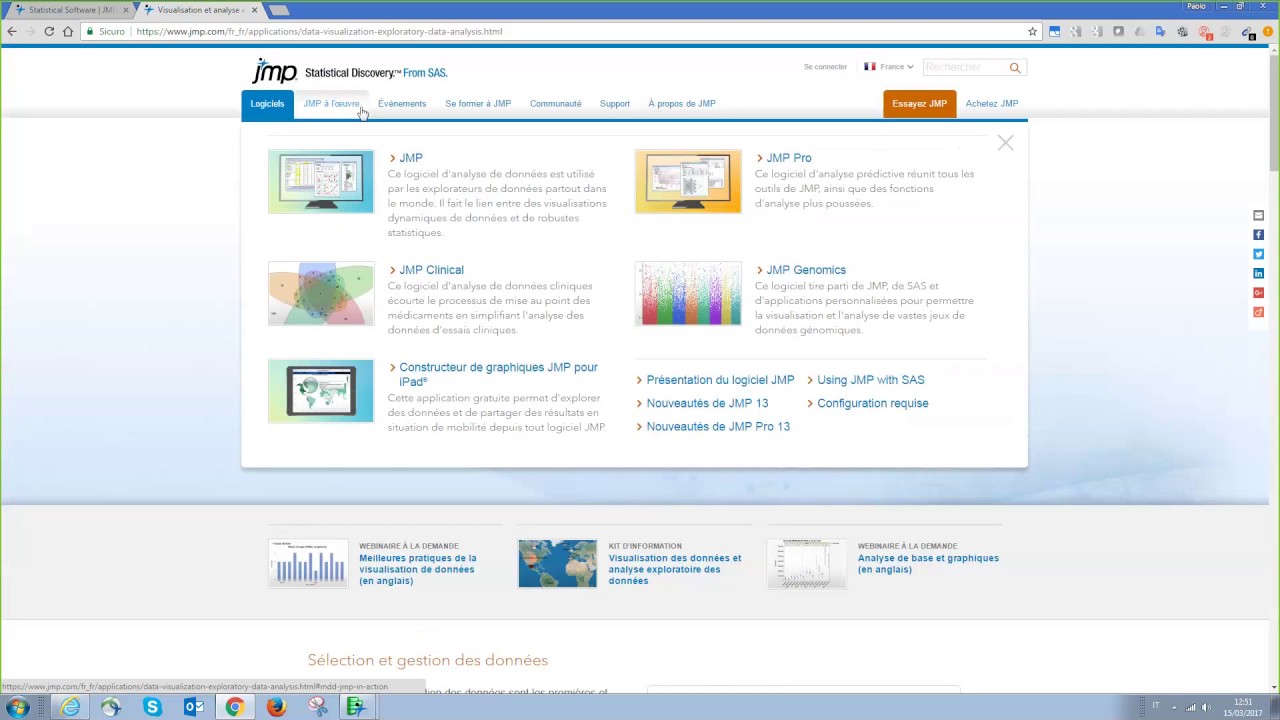Show hidden tray icons arrow
Image resolution: width=1280 pixels, height=720 pixels.
pos(1174,707)
